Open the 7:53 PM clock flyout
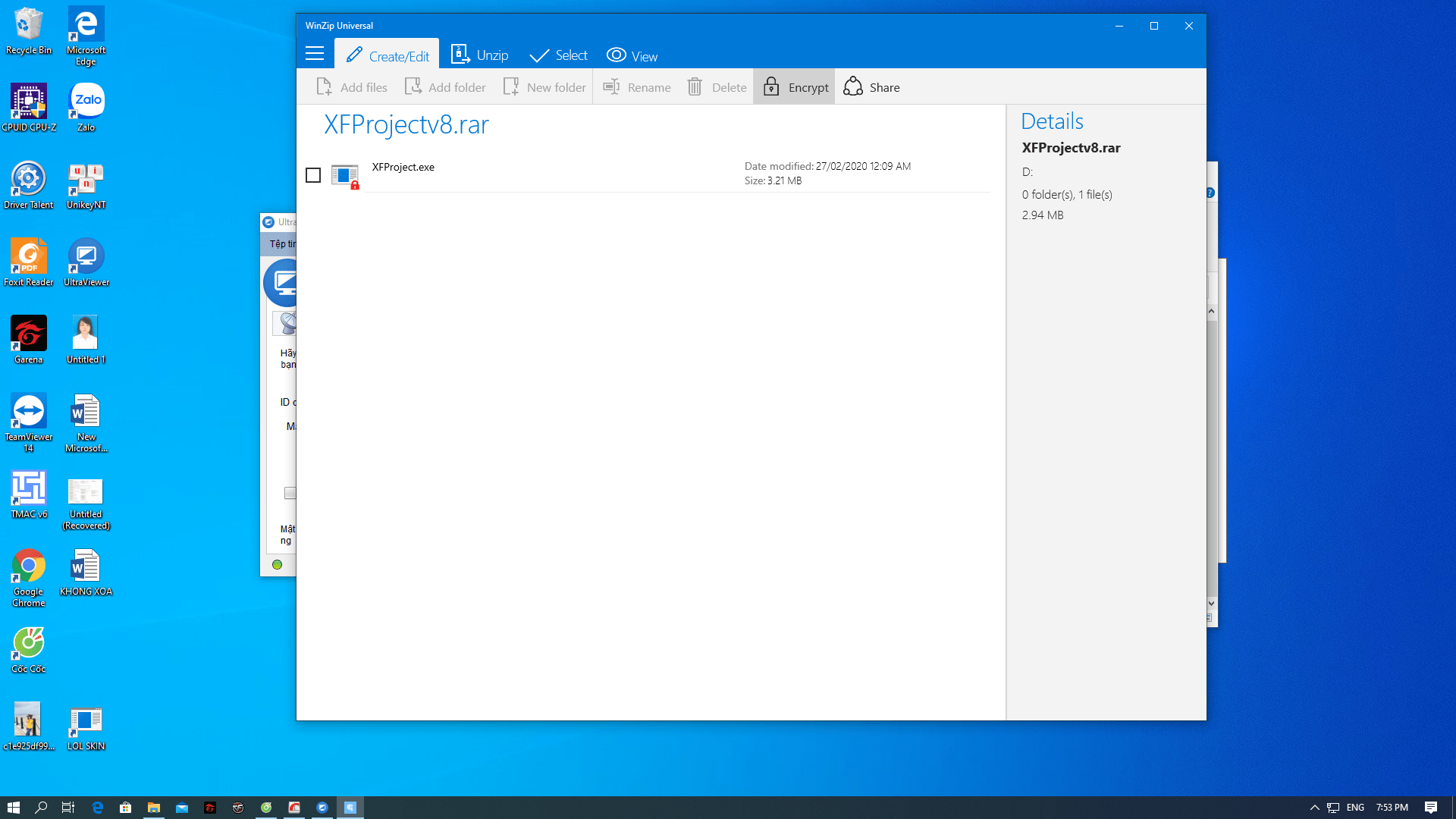Viewport: 1456px width, 819px height. [x=1392, y=808]
